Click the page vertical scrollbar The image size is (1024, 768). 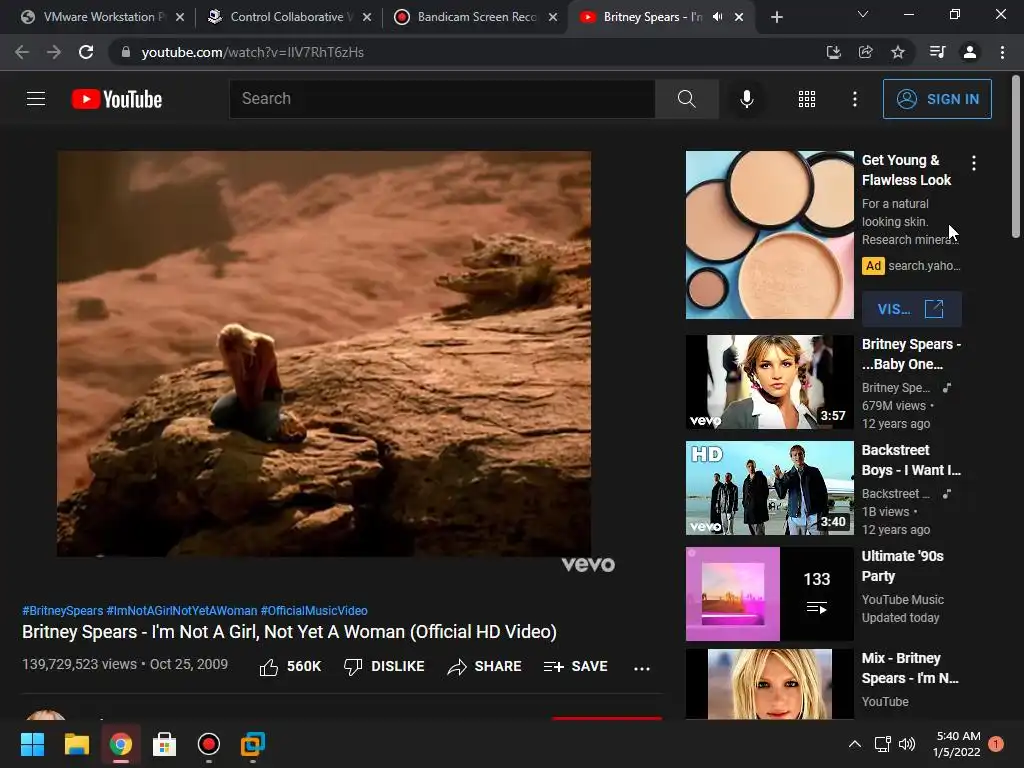point(1016,157)
